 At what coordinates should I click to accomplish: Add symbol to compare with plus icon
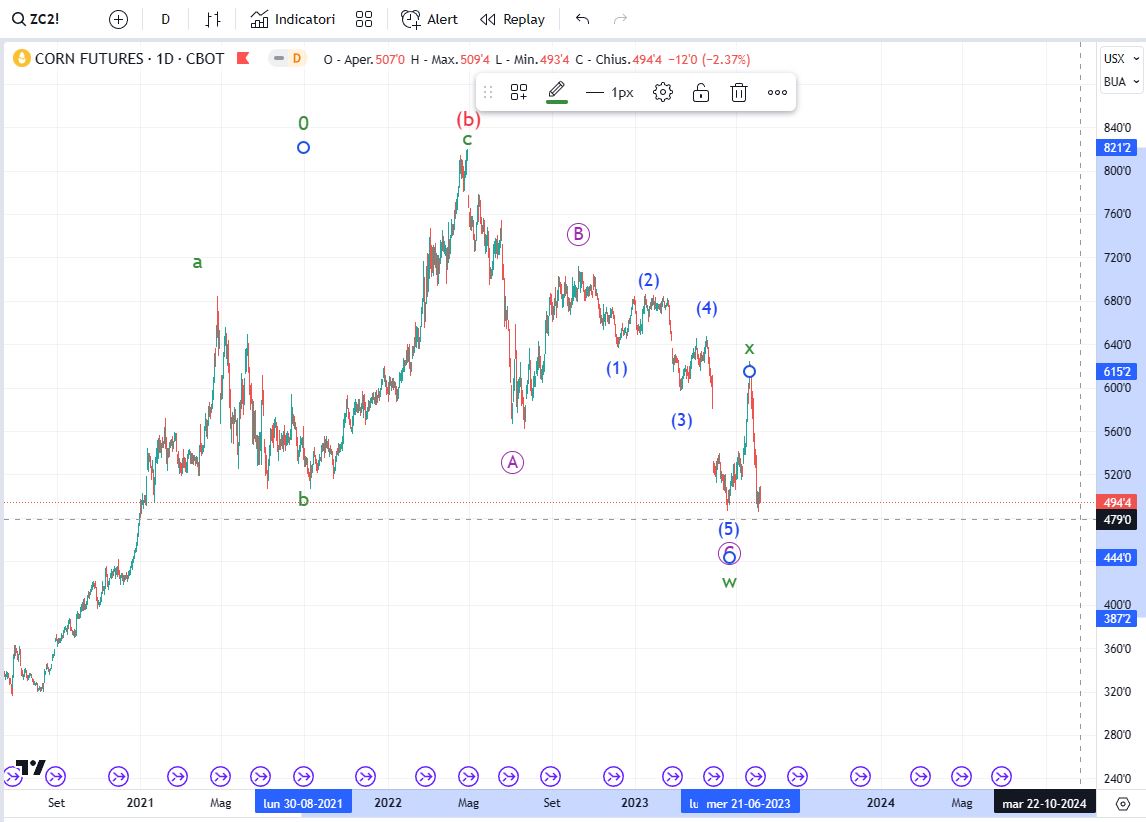click(x=118, y=20)
